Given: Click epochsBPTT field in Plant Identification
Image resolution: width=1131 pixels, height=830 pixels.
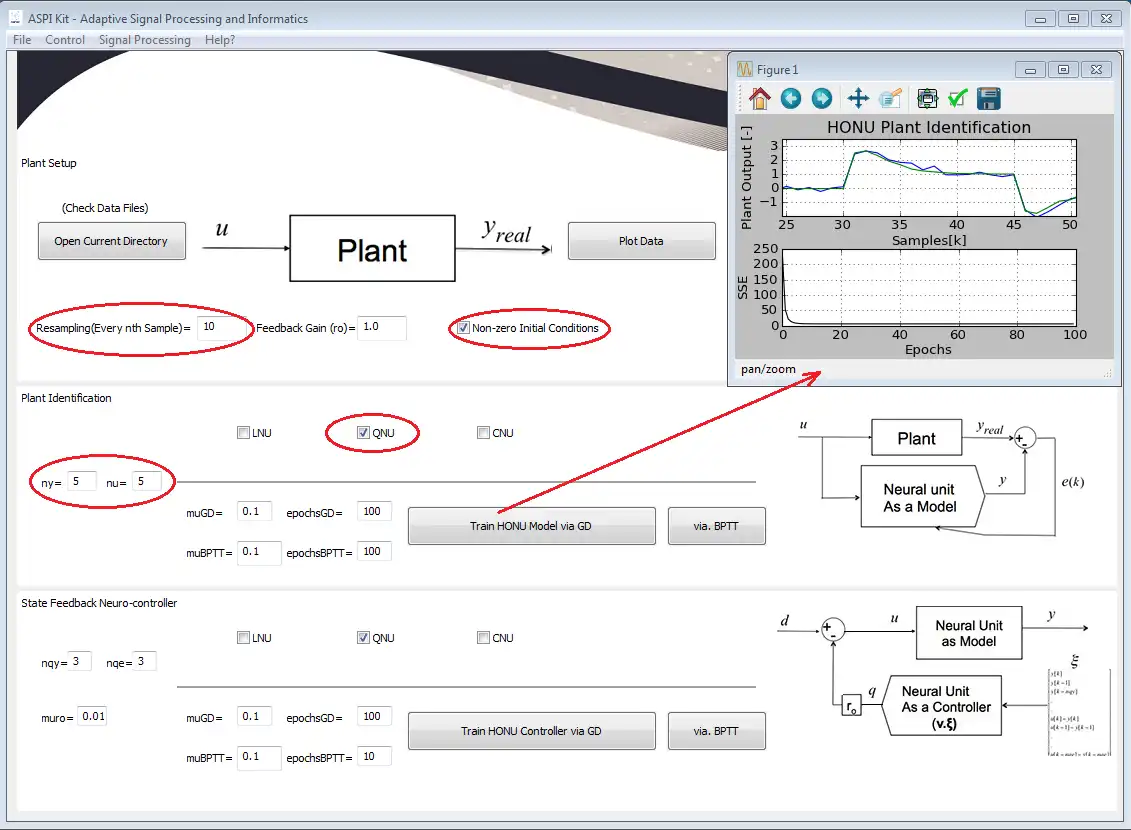Looking at the screenshot, I should pyautogui.click(x=375, y=552).
